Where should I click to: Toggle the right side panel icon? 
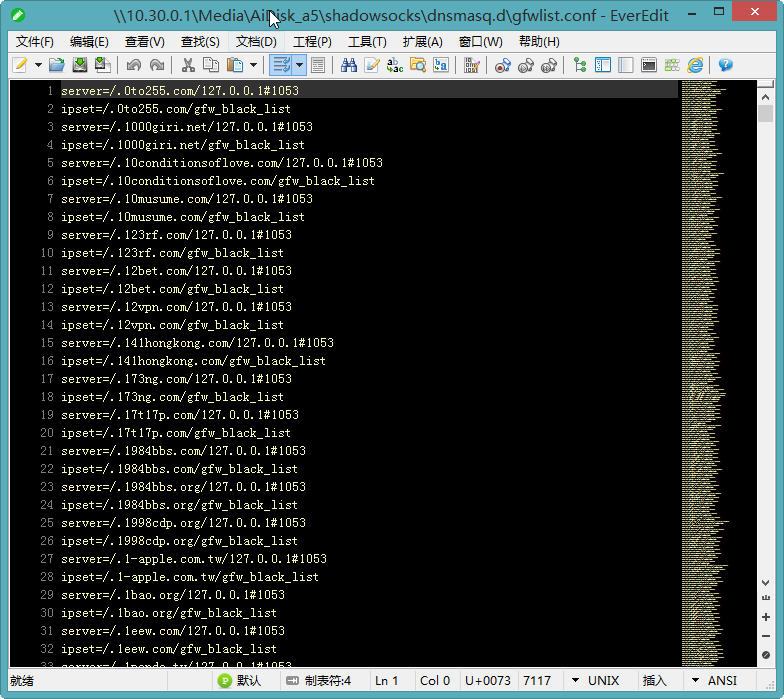626,65
